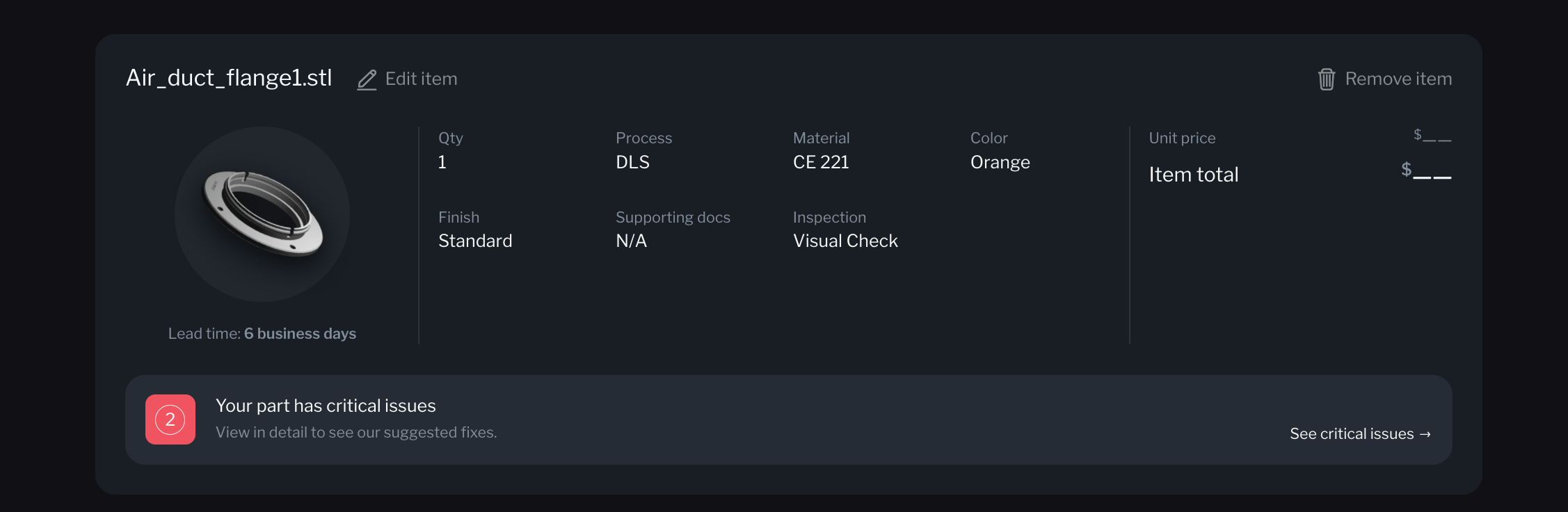Click the DLS process value
The image size is (1568, 512).
[632, 162]
